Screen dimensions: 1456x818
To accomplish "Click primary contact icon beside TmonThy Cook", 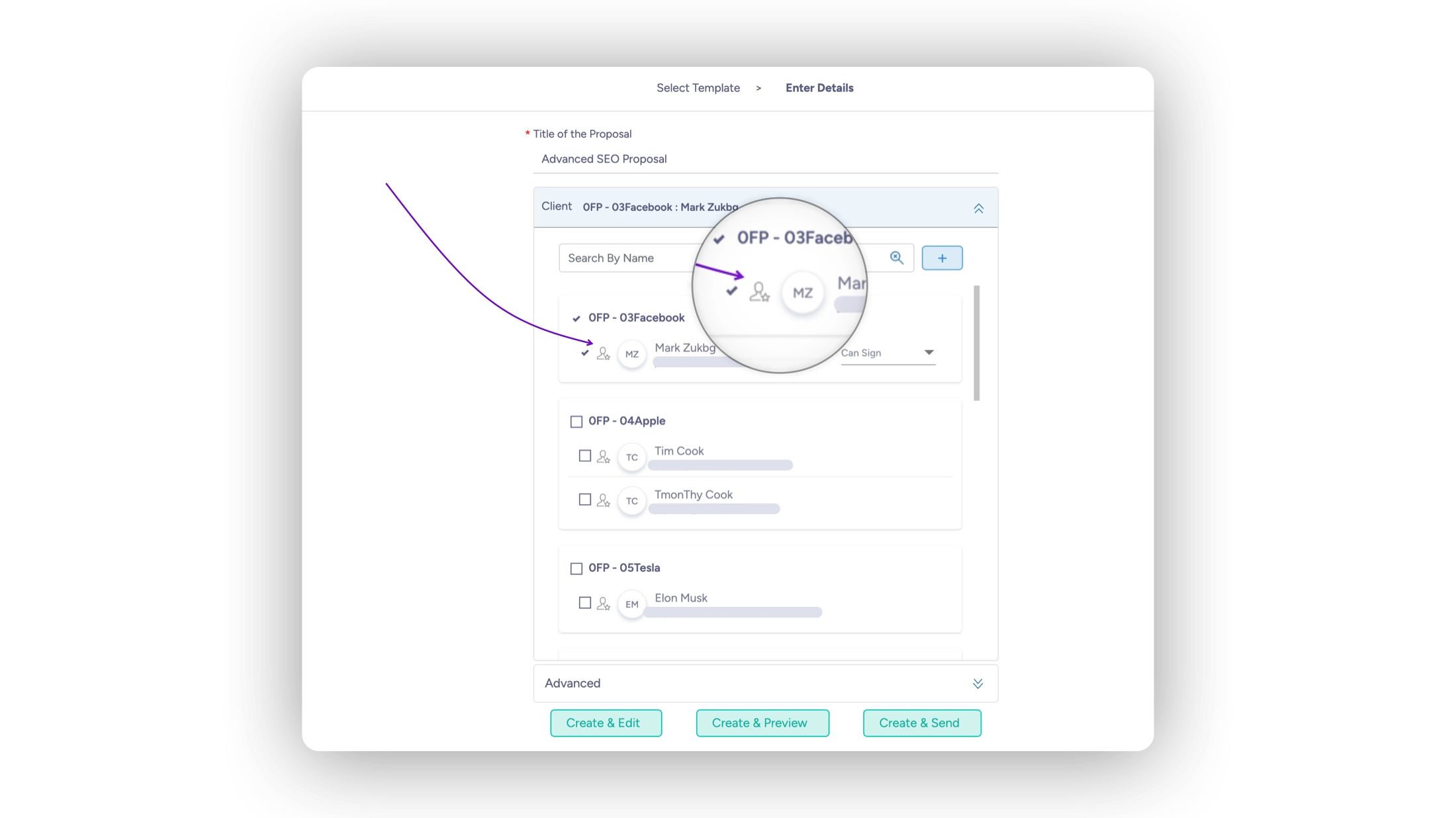I will coord(603,500).
